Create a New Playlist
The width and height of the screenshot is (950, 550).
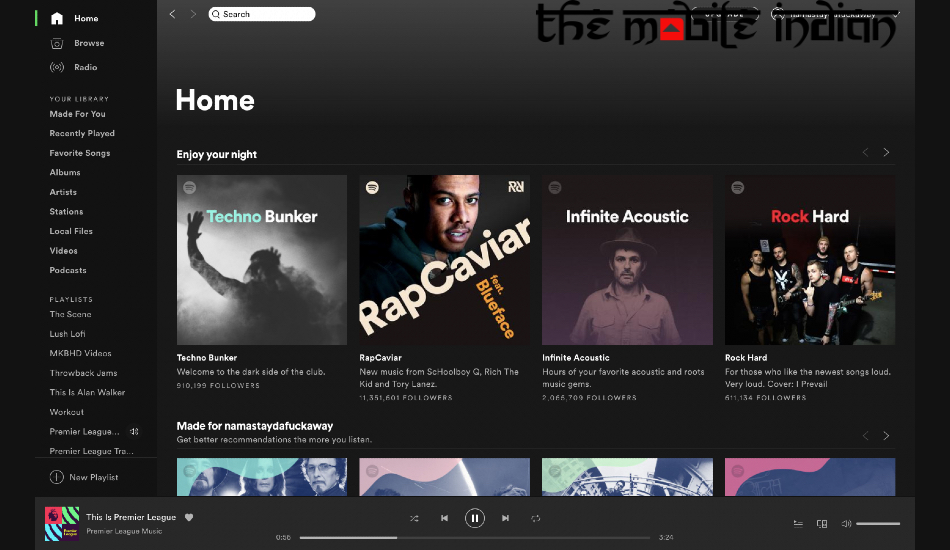pos(84,477)
